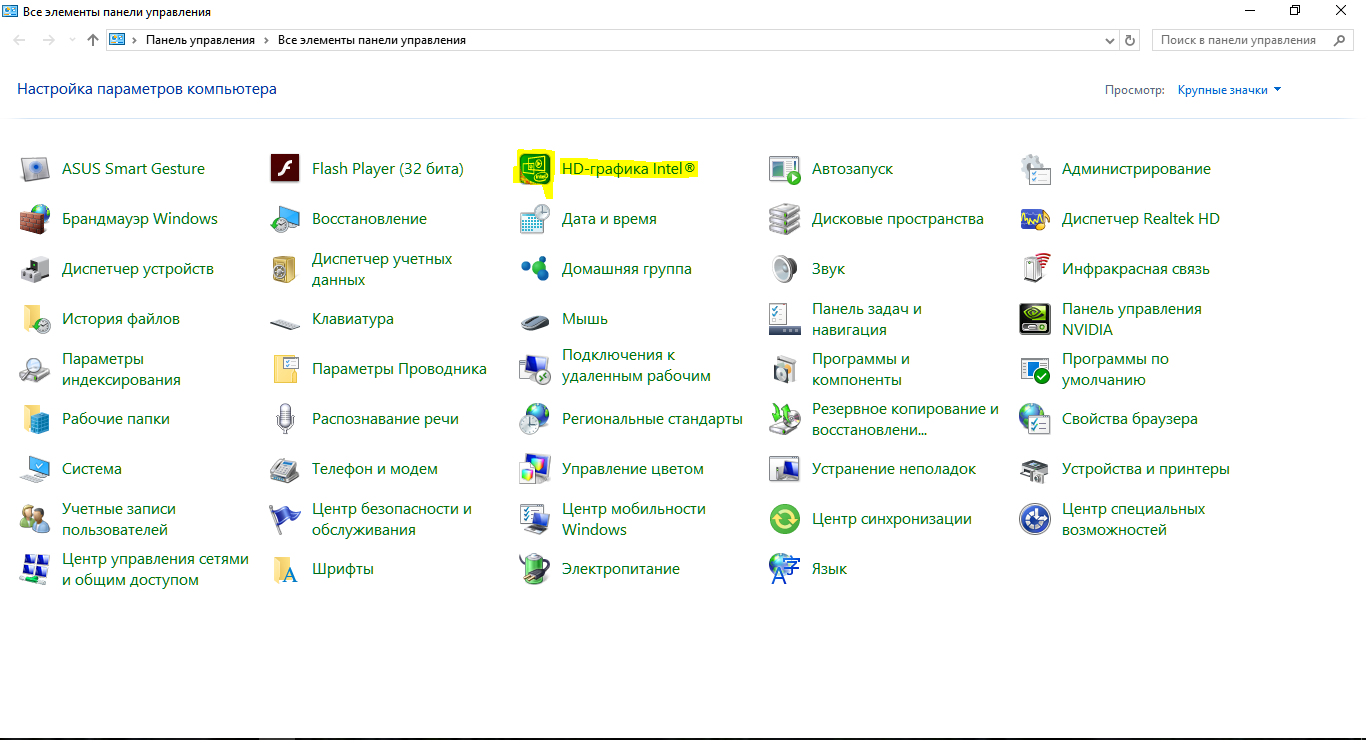The image size is (1366, 740).
Task: Click the Региональные стандарты icon
Action: (x=535, y=419)
